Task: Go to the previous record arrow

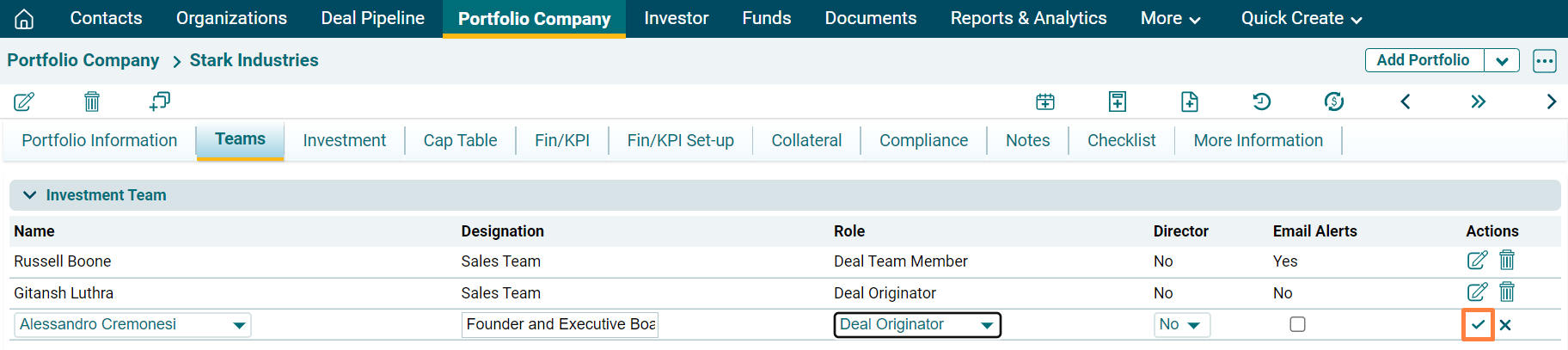Action: click(1406, 101)
